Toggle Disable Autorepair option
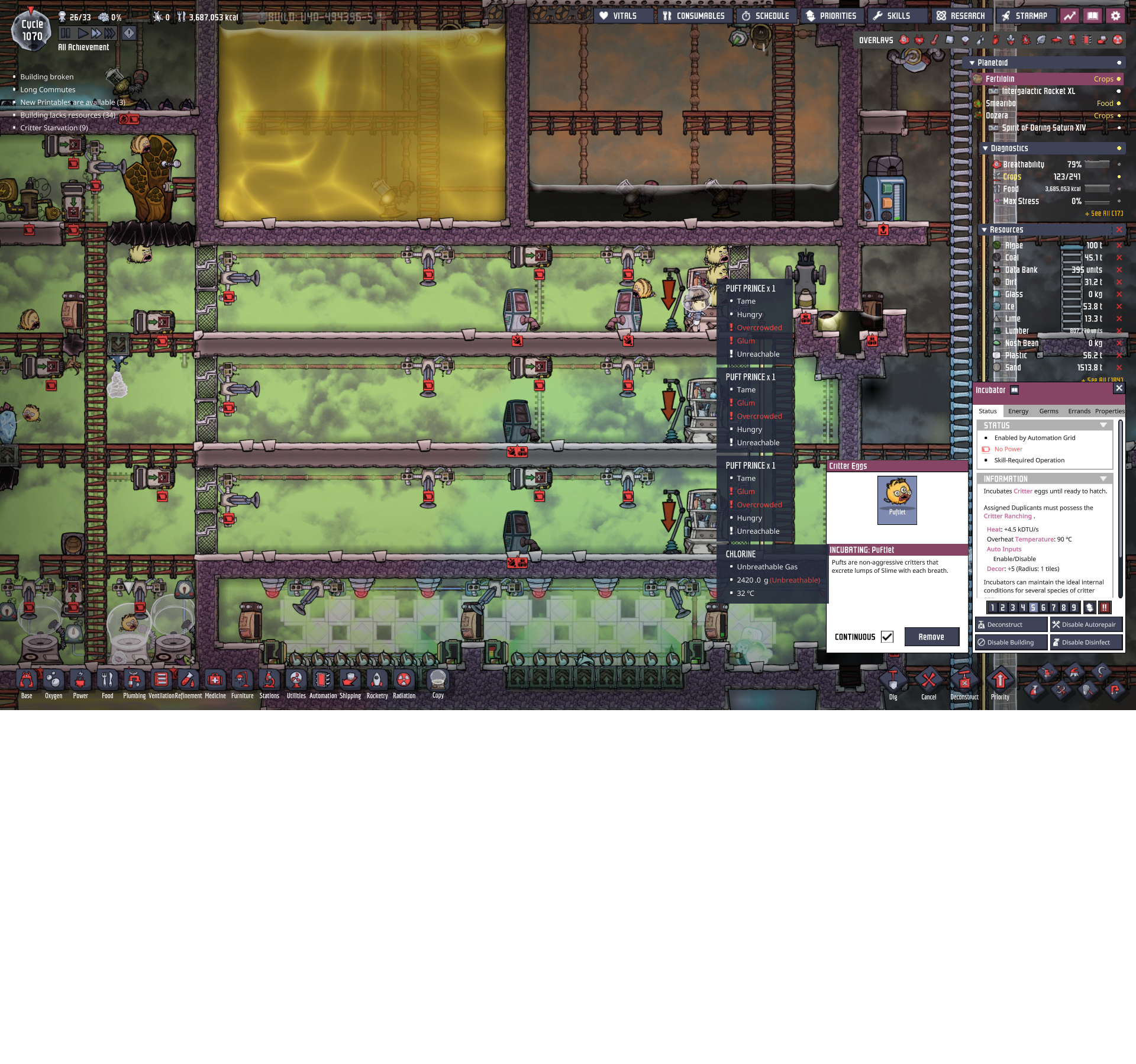Viewport: 1136px width, 1064px height. click(x=1086, y=624)
